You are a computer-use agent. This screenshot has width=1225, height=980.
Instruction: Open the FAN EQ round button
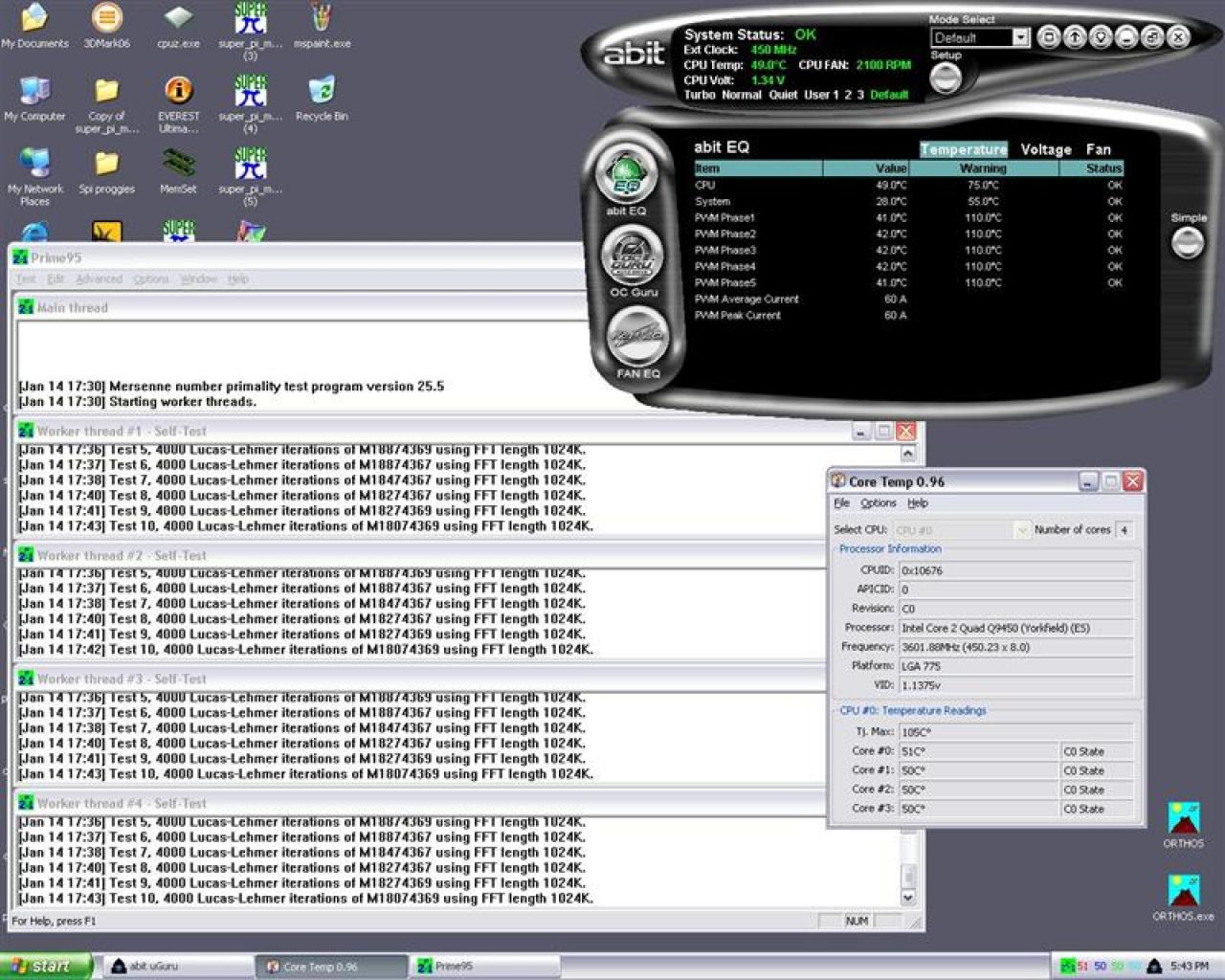[636, 337]
